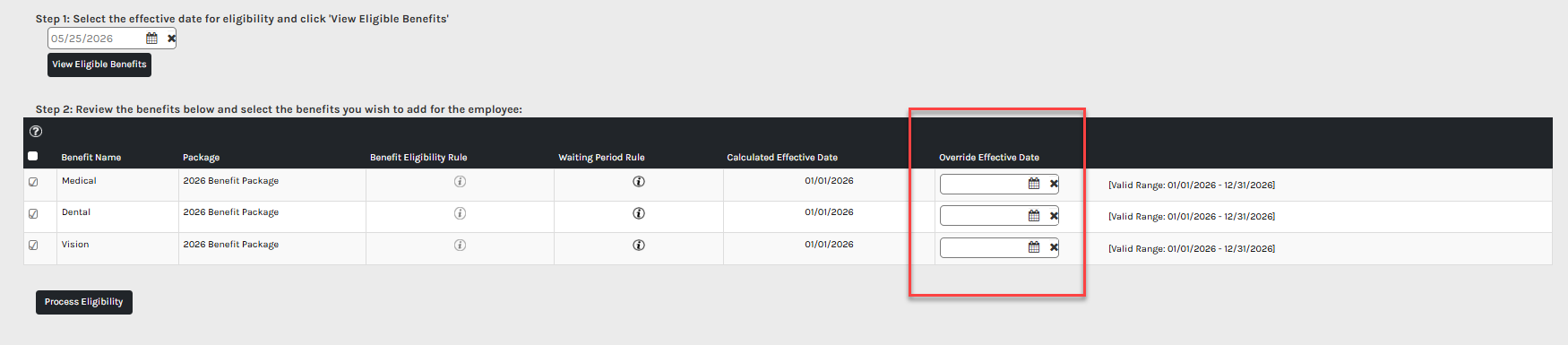Clear the Dental override effective date
Image resolution: width=1568 pixels, height=345 pixels.
(x=1054, y=216)
